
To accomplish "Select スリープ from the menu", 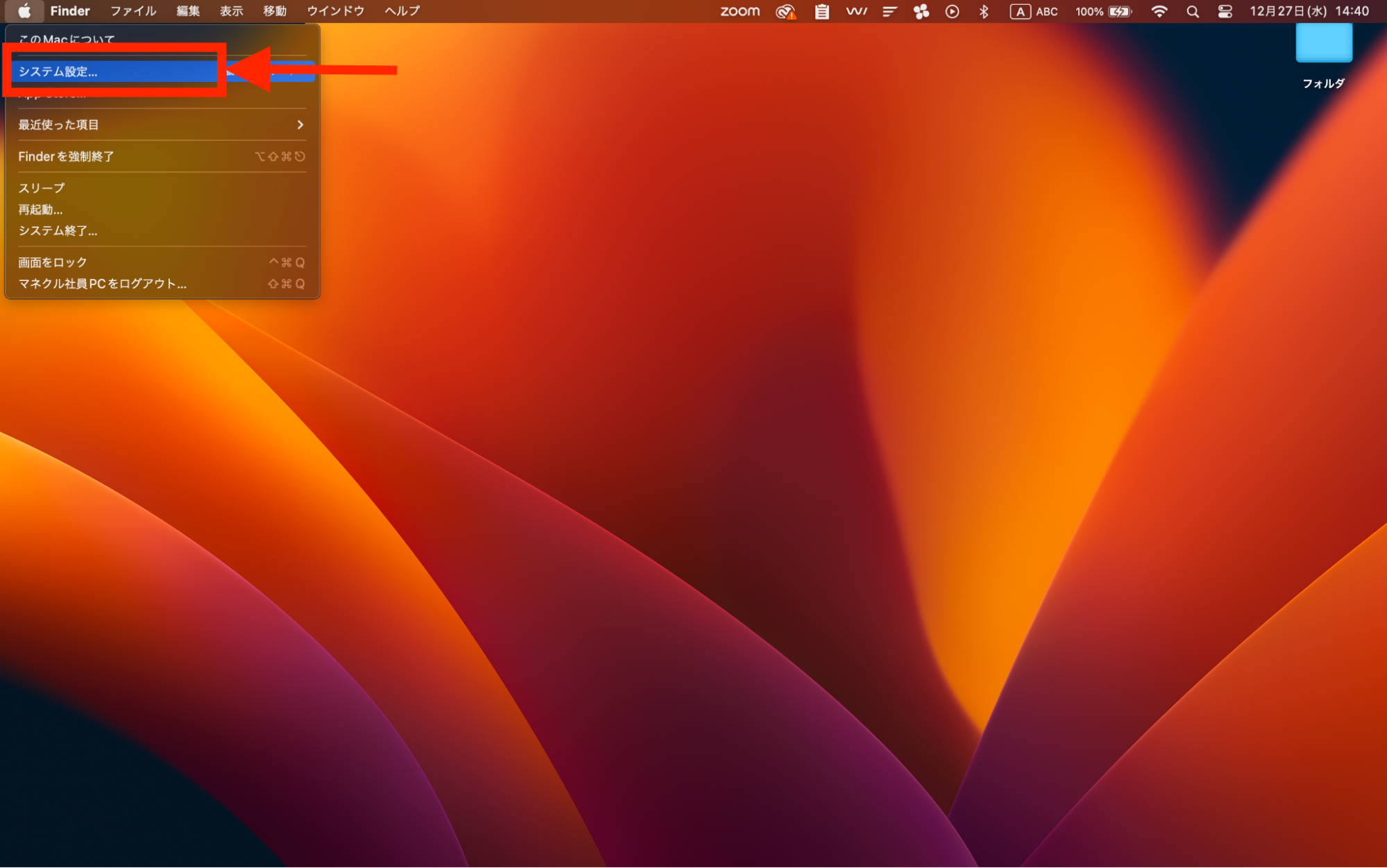I will click(x=42, y=188).
